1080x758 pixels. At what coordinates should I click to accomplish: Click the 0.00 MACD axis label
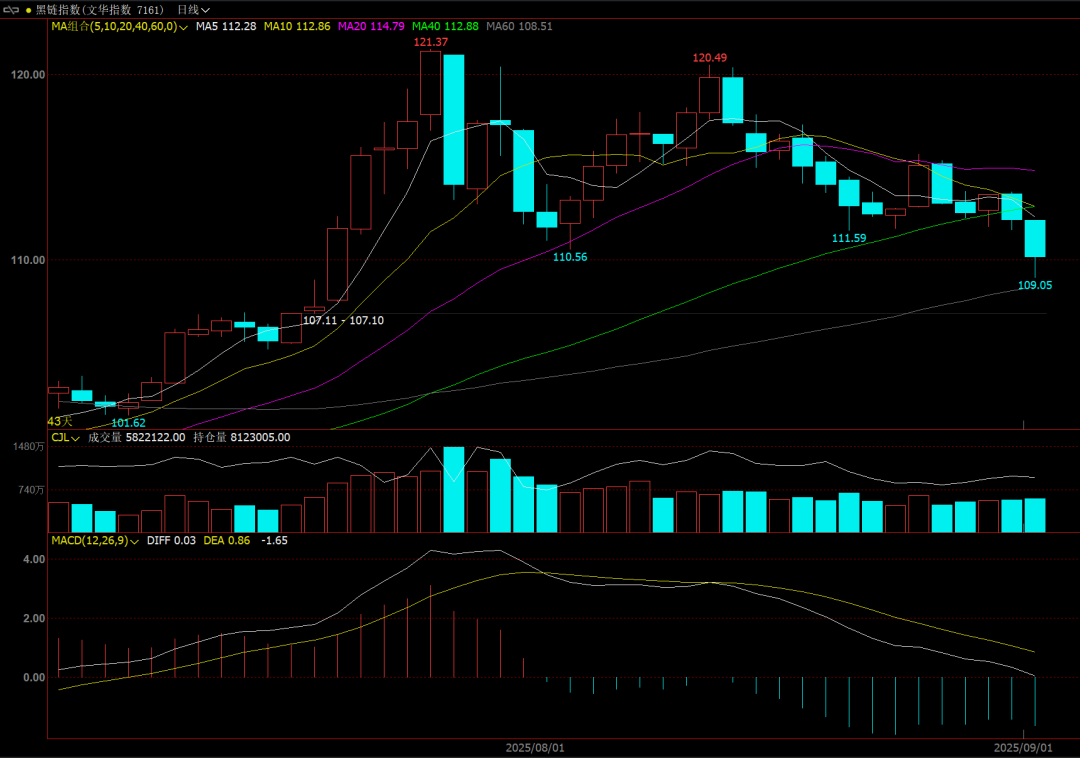click(34, 677)
